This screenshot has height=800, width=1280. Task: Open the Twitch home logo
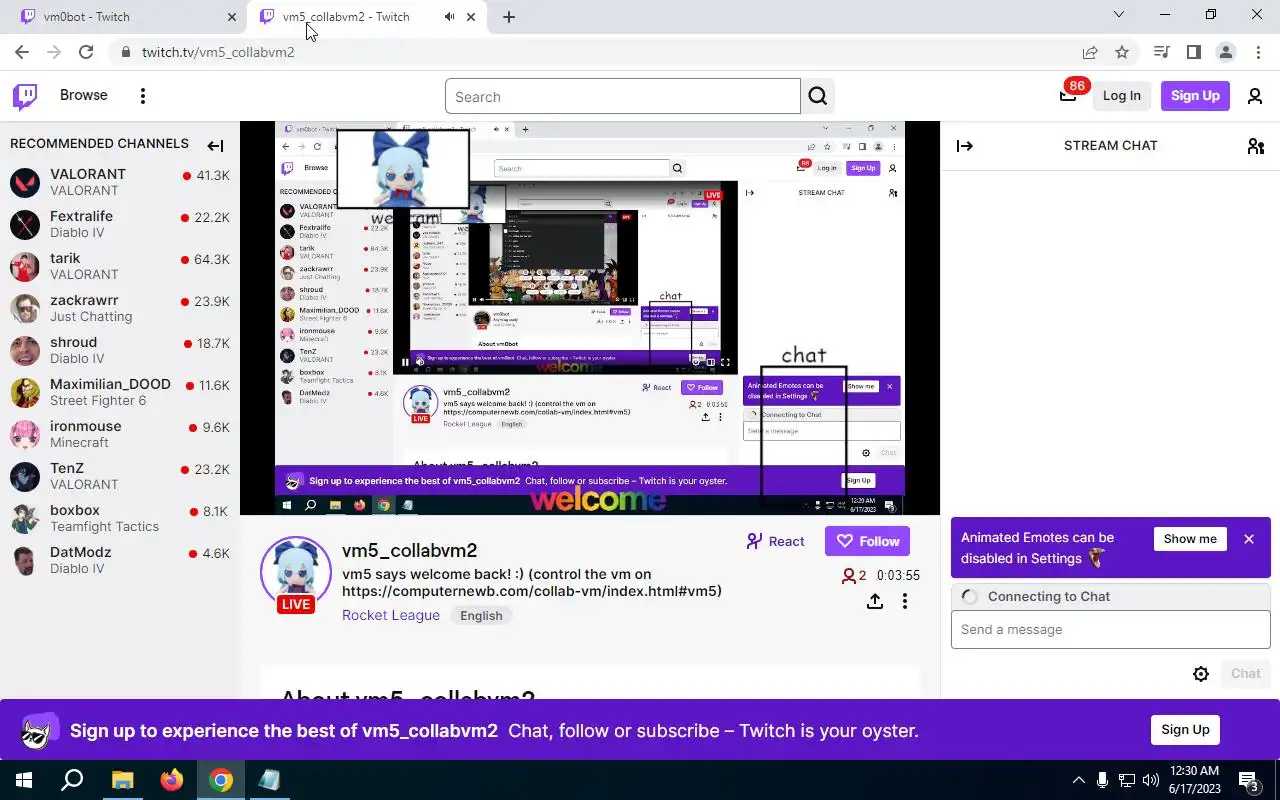click(x=25, y=96)
